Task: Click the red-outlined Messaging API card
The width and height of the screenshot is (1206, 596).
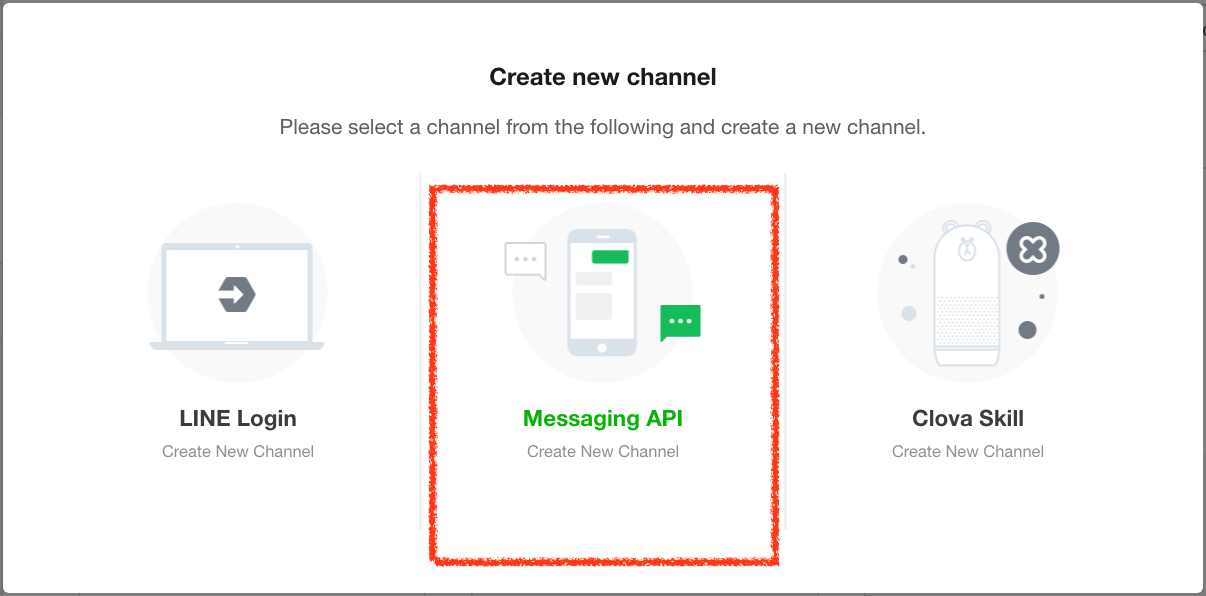Action: (x=603, y=370)
